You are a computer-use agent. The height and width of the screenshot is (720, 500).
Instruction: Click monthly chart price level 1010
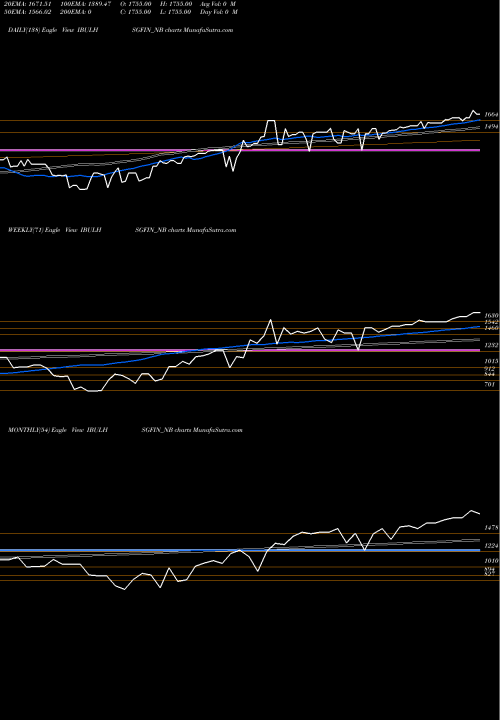point(491,561)
